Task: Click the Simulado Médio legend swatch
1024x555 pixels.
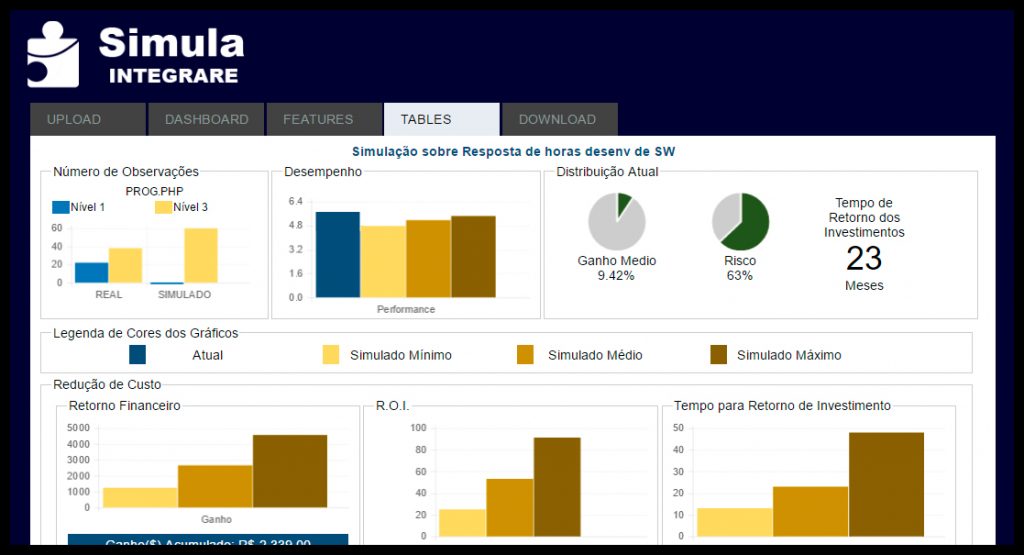Action: tap(525, 355)
